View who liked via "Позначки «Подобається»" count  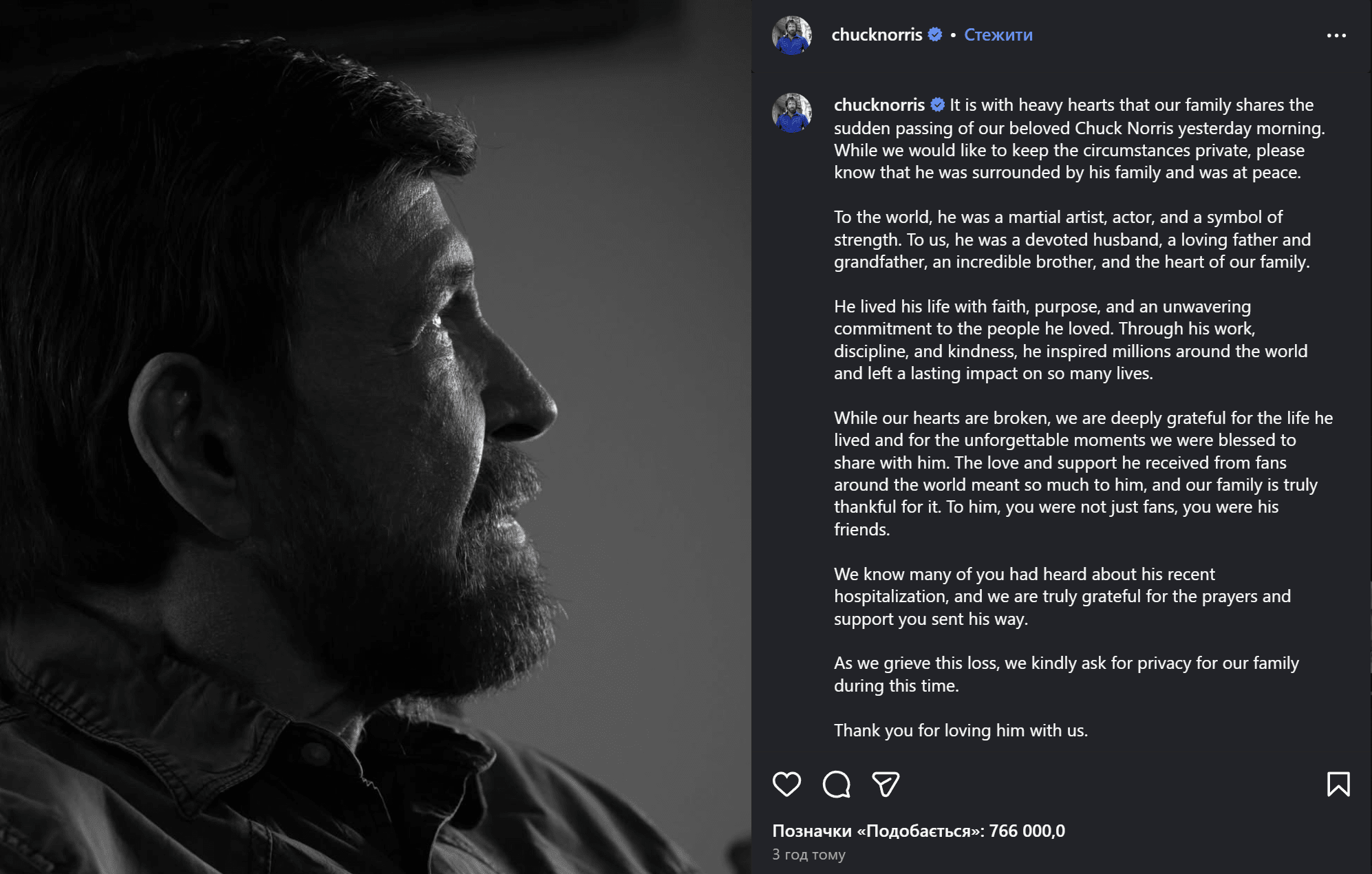coord(918,831)
